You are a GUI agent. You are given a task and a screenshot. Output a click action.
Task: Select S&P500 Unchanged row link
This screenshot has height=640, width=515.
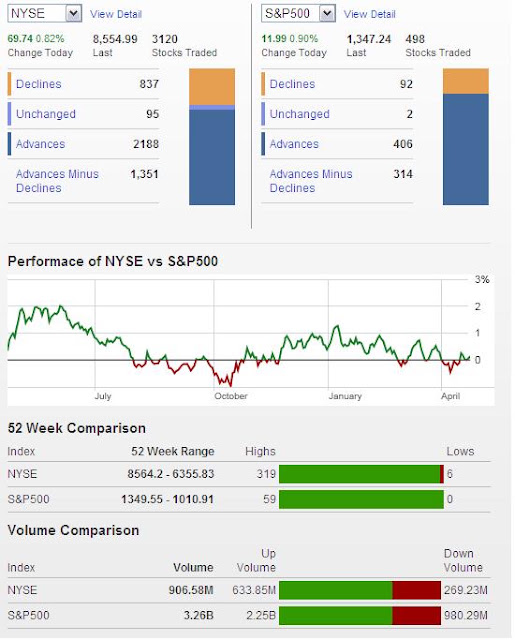(300, 114)
